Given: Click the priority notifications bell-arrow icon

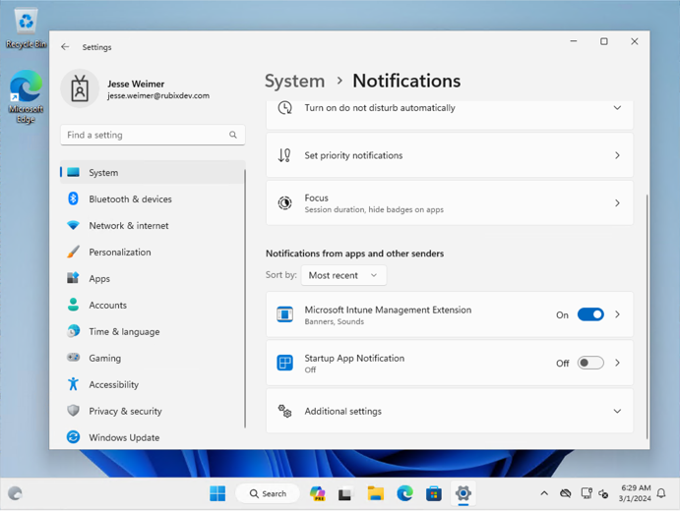Looking at the screenshot, I should click(285, 156).
